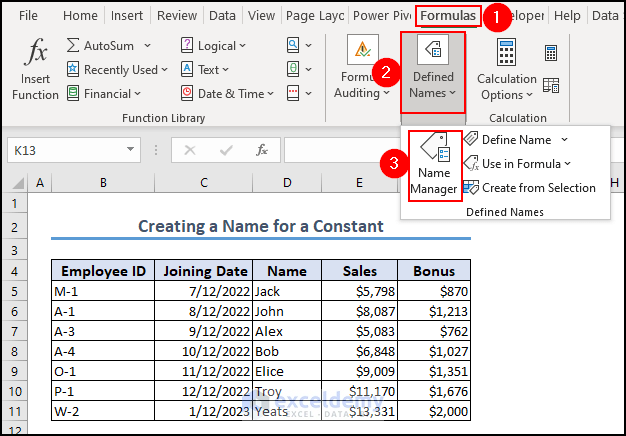
Task: Click the Name Box showing K13
Action: tap(64, 150)
